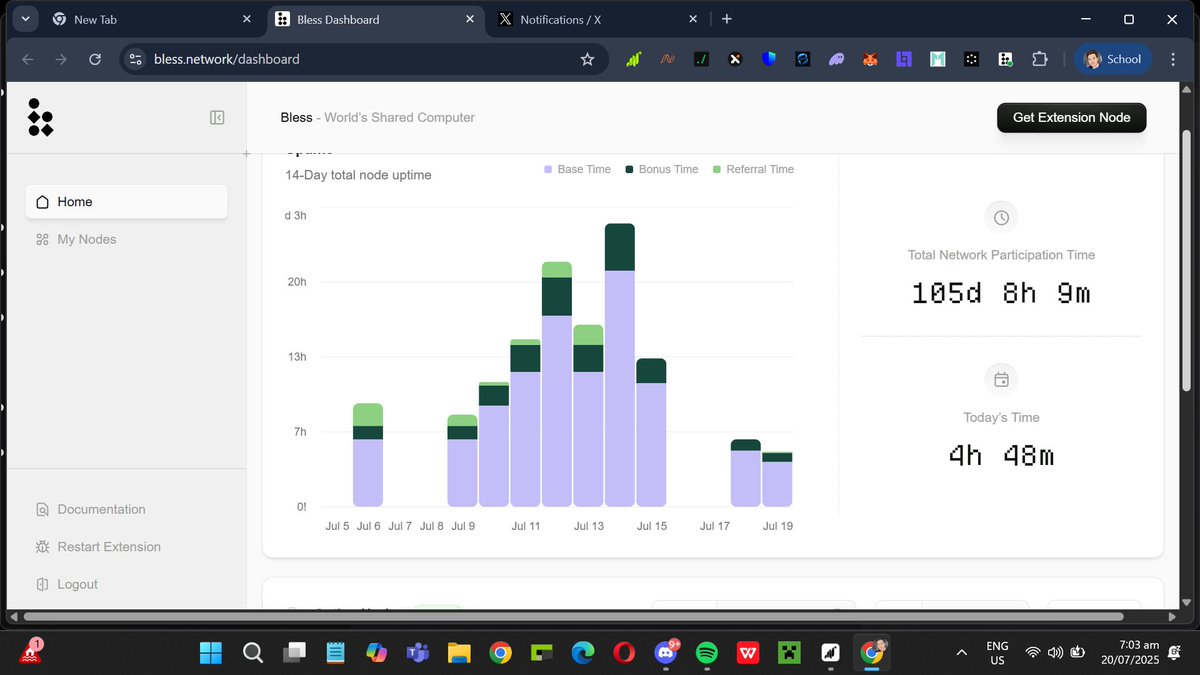Click the Jul 12 uptime bar

(x=557, y=385)
